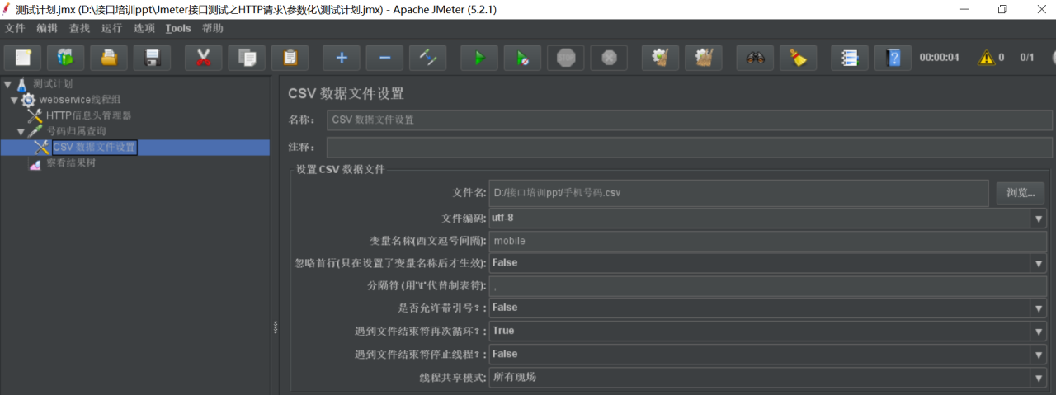Click the 名称 input field
1056x396 pixels.
tap(689, 121)
